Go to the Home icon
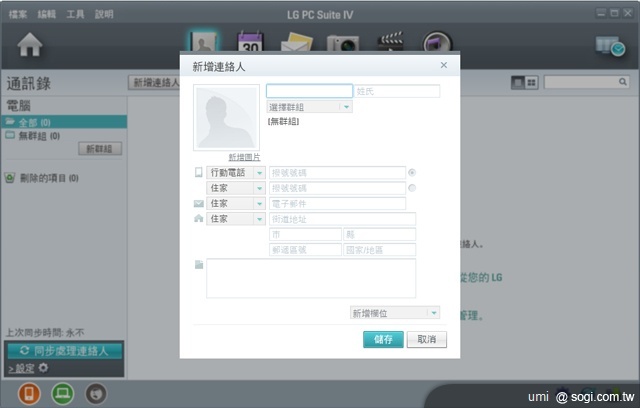This screenshot has height=408, width=640. point(30,44)
